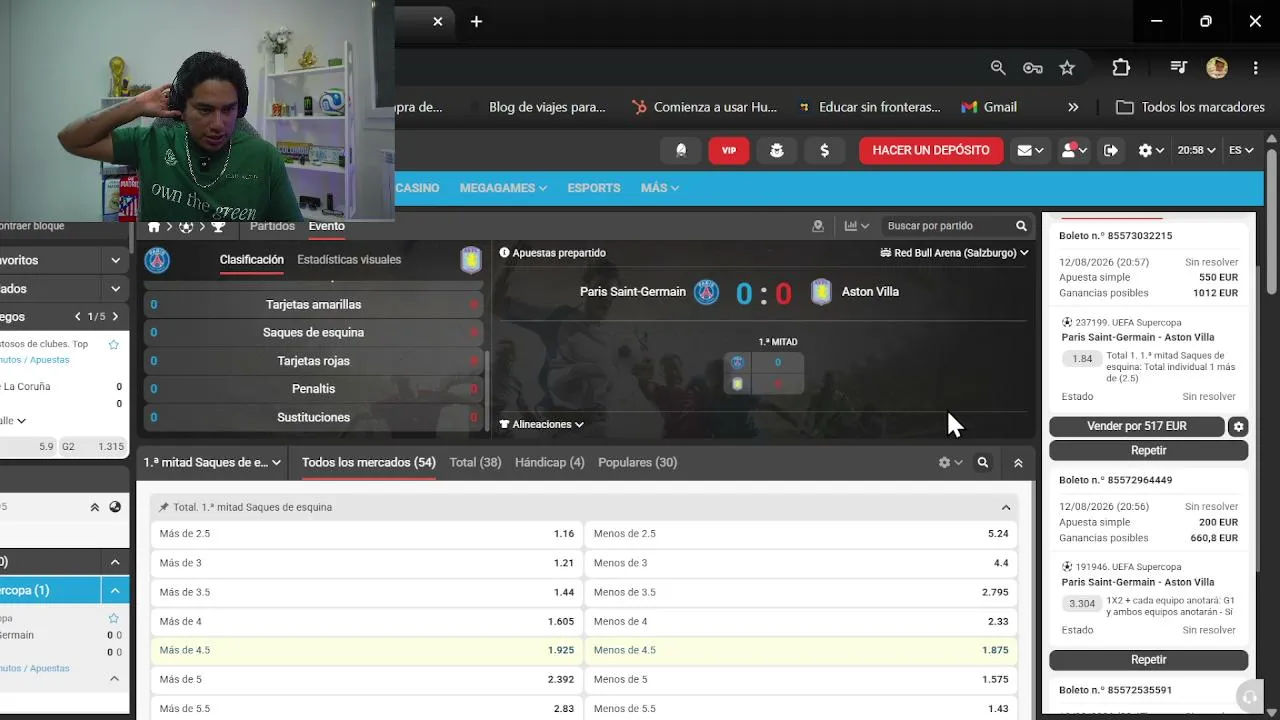Collapse all markets with double chevron
The width and height of the screenshot is (1280, 720).
1018,463
